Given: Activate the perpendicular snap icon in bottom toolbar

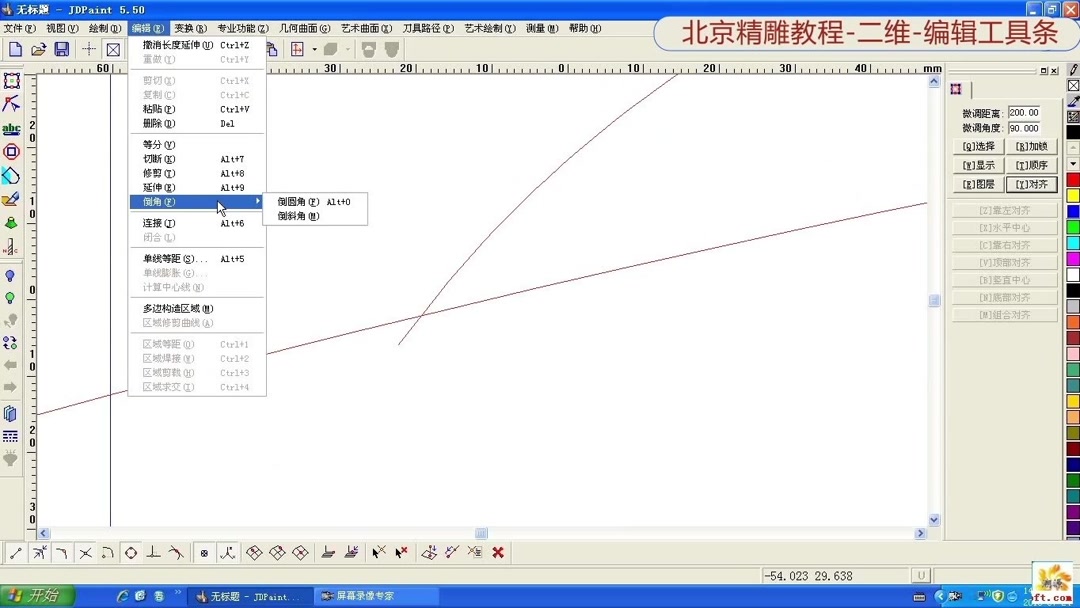Looking at the screenshot, I should tap(154, 552).
